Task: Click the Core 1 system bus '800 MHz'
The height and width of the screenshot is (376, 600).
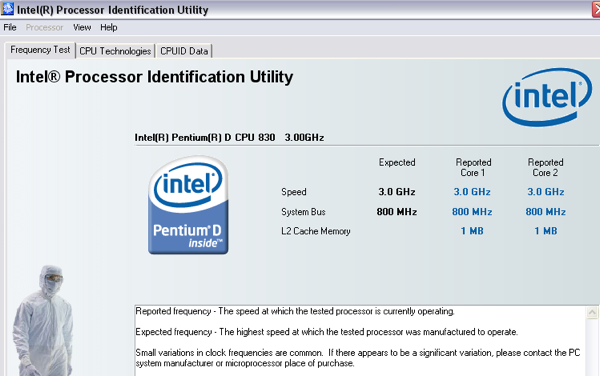Action: coord(472,212)
